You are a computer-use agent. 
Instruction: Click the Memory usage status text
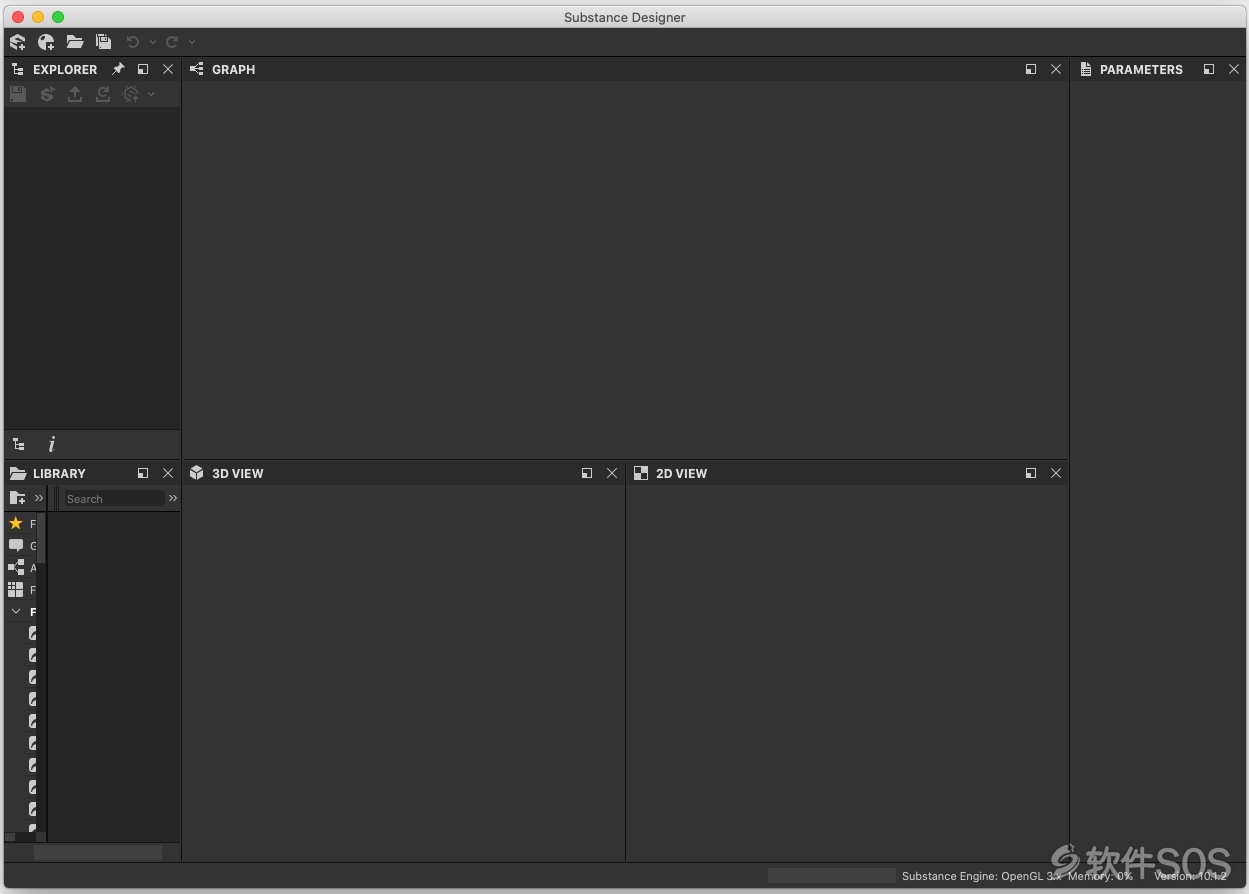[x=1100, y=876]
